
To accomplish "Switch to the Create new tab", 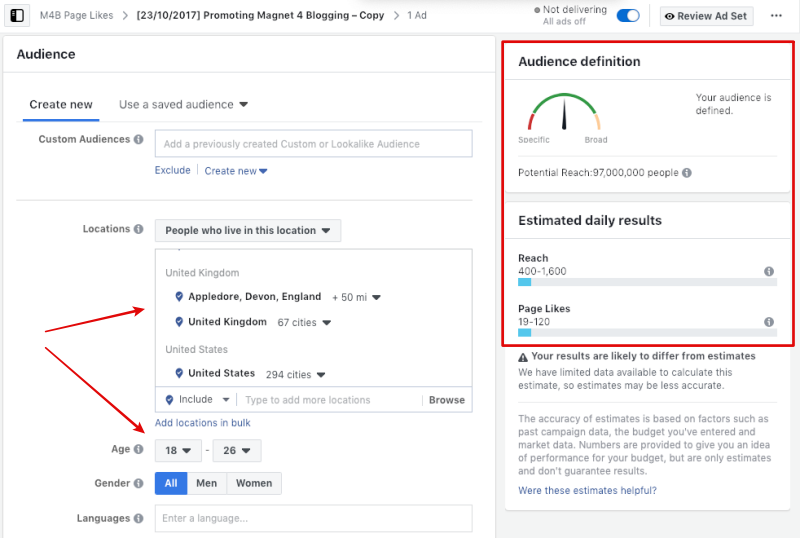I will [x=61, y=105].
